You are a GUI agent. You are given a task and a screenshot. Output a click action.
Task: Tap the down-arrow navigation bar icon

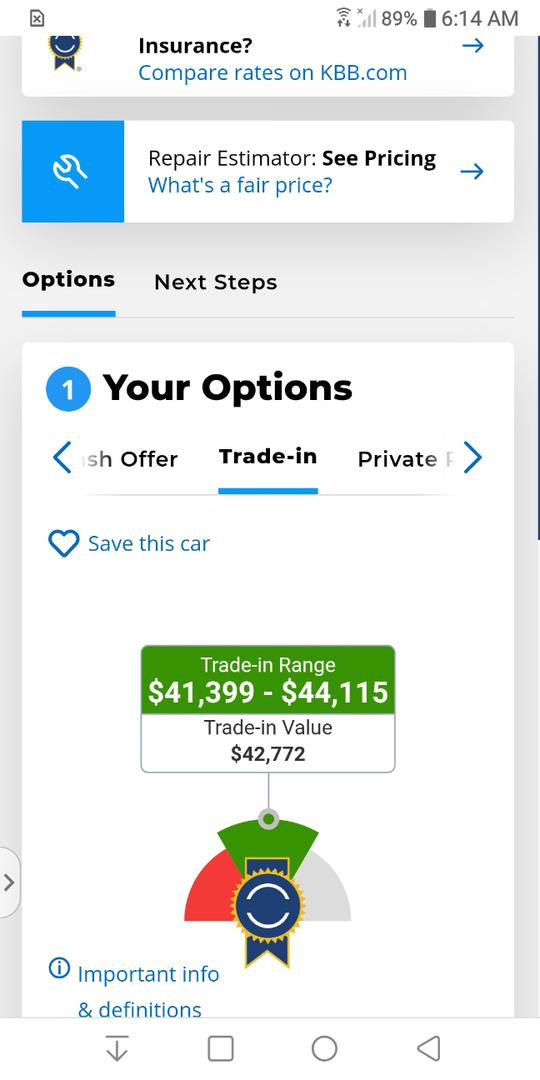coord(116,1048)
